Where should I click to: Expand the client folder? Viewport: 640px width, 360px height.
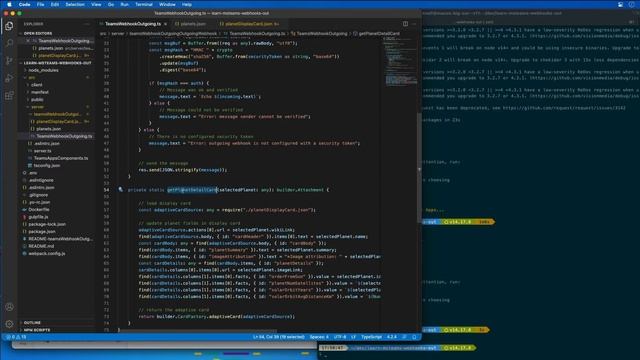(37, 85)
